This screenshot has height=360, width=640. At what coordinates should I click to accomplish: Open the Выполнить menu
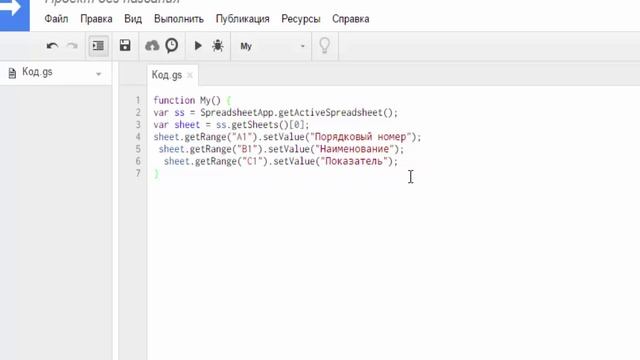[x=179, y=19]
